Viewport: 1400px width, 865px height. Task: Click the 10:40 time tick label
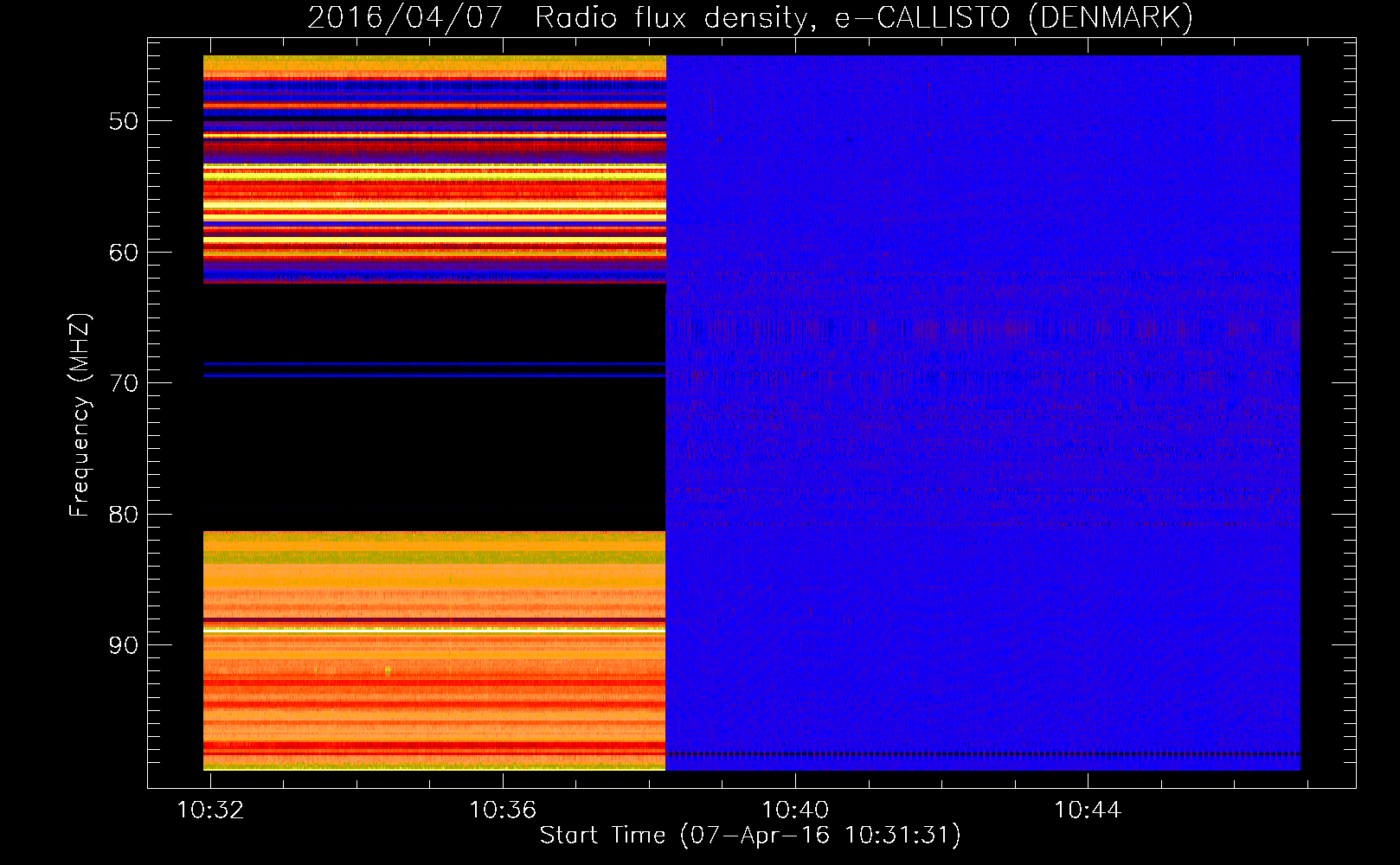pyautogui.click(x=795, y=811)
